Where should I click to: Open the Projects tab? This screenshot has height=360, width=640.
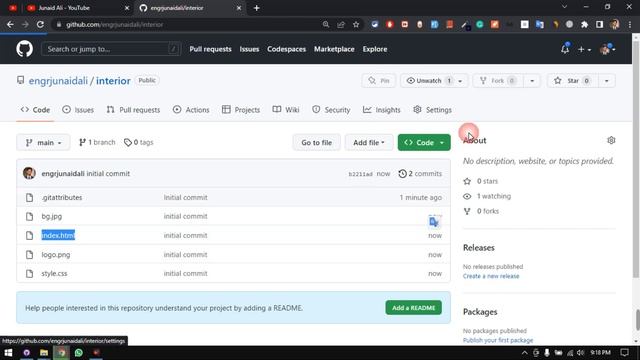pos(241,110)
